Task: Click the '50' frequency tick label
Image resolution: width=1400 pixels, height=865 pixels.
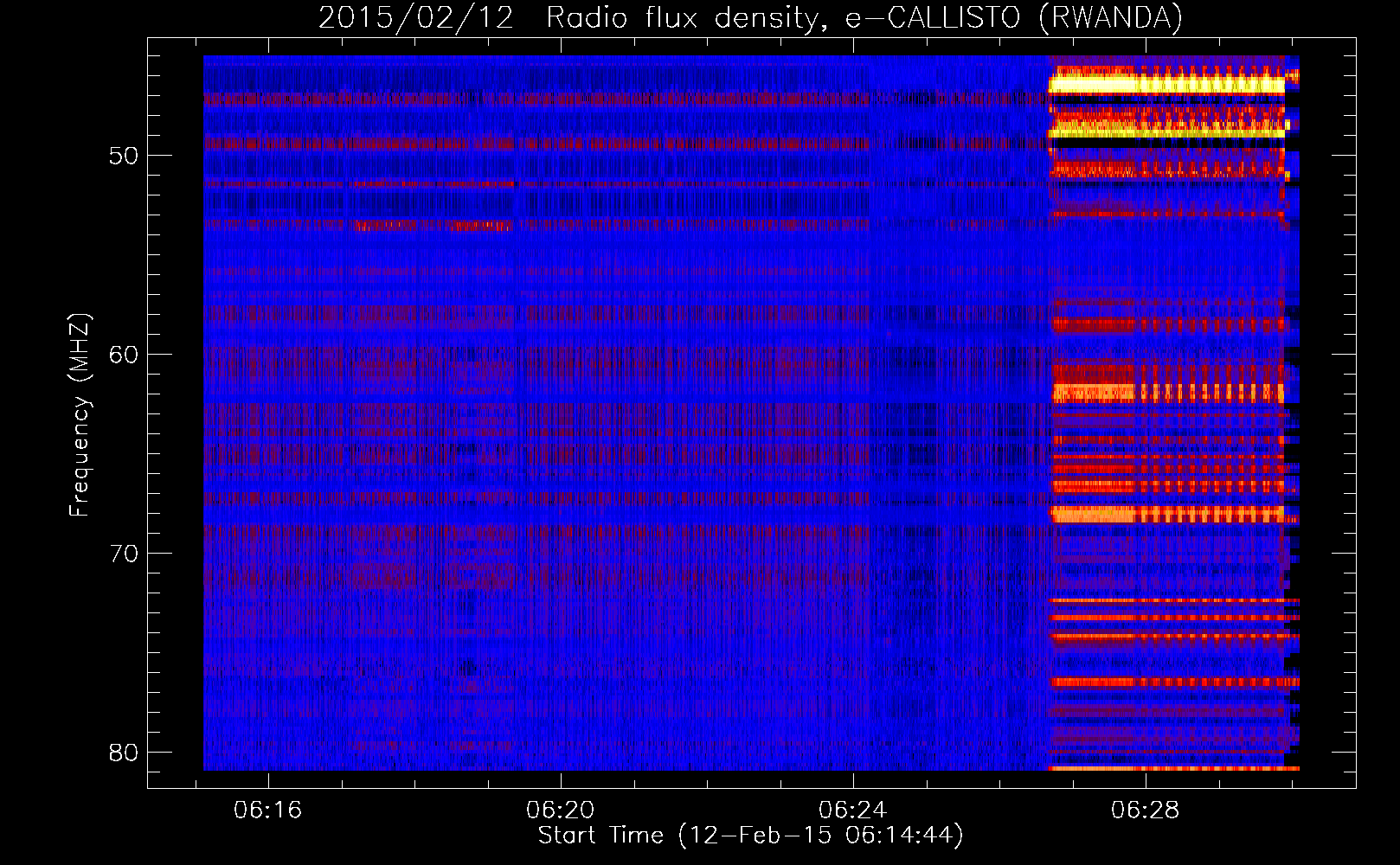Action: 124,156
